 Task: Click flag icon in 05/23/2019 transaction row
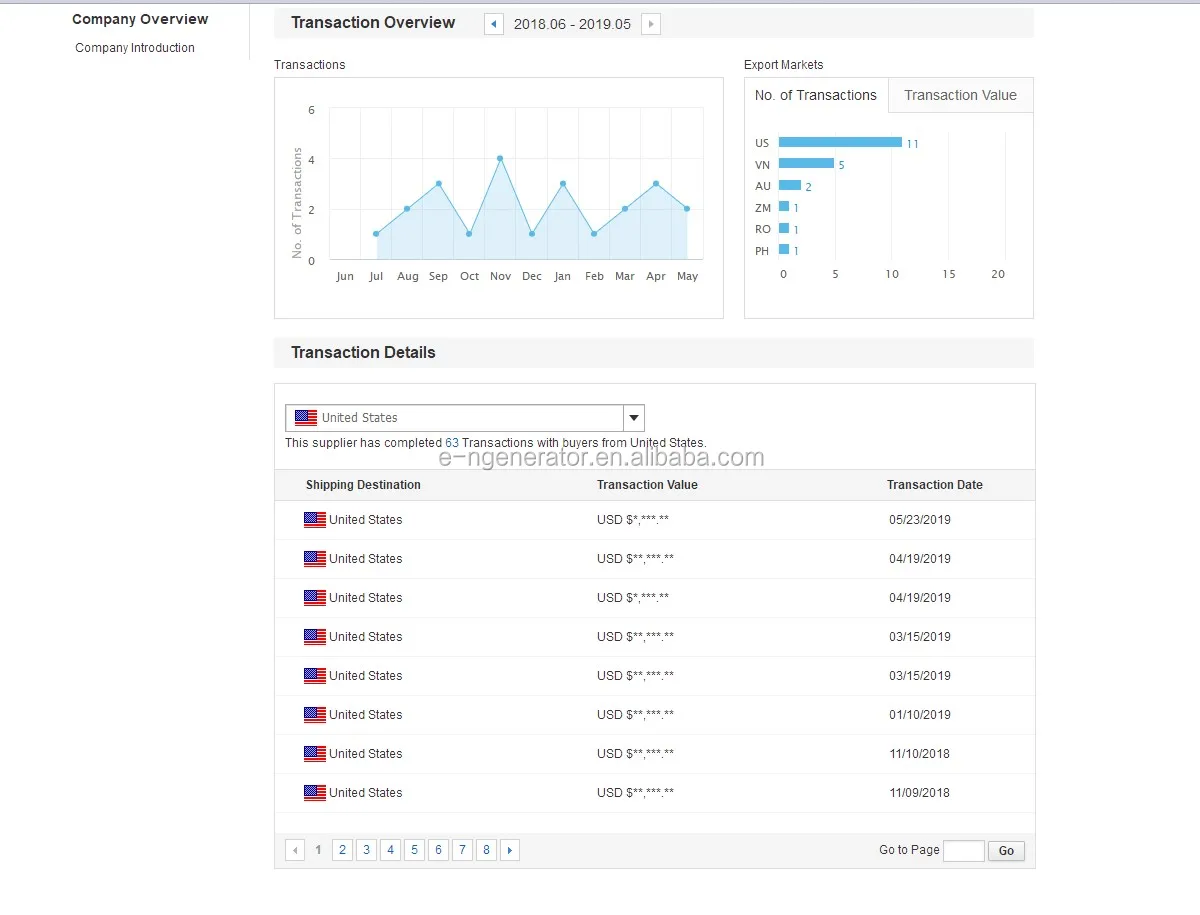pyautogui.click(x=315, y=520)
